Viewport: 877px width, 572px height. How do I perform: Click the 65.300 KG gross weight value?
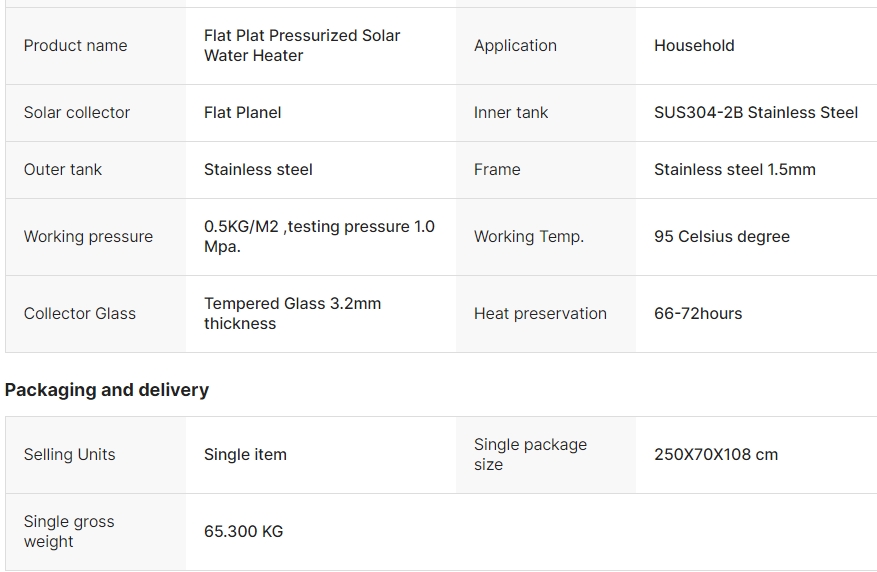point(244,531)
